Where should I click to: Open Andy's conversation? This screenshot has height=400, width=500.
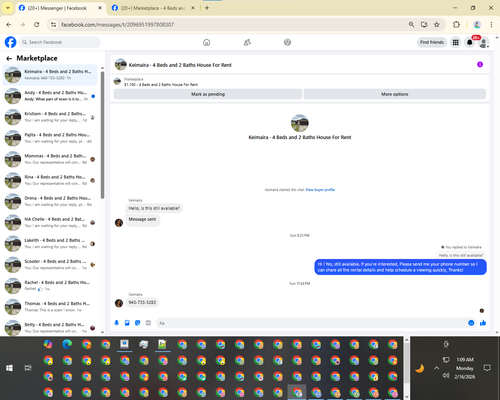[x=50, y=96]
